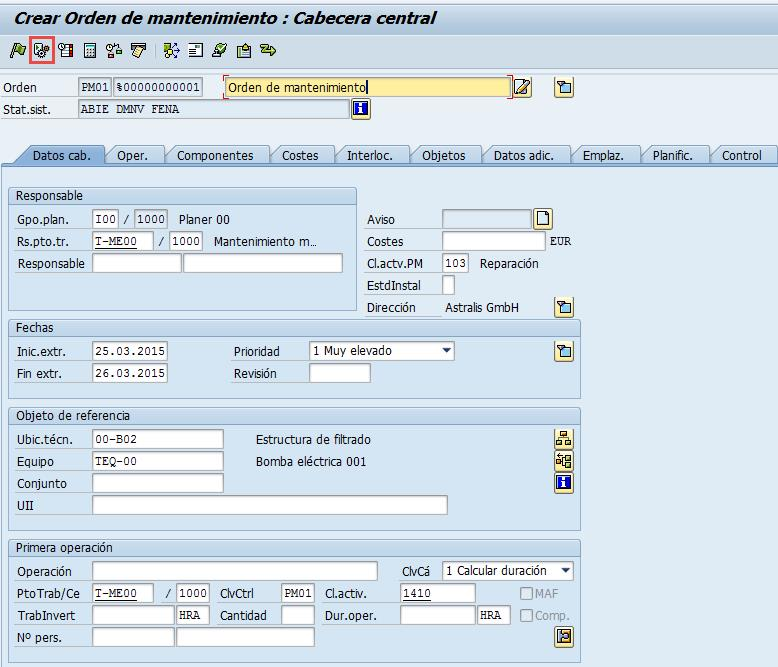
Task: Click the order type field PM01
Action: 95,87
